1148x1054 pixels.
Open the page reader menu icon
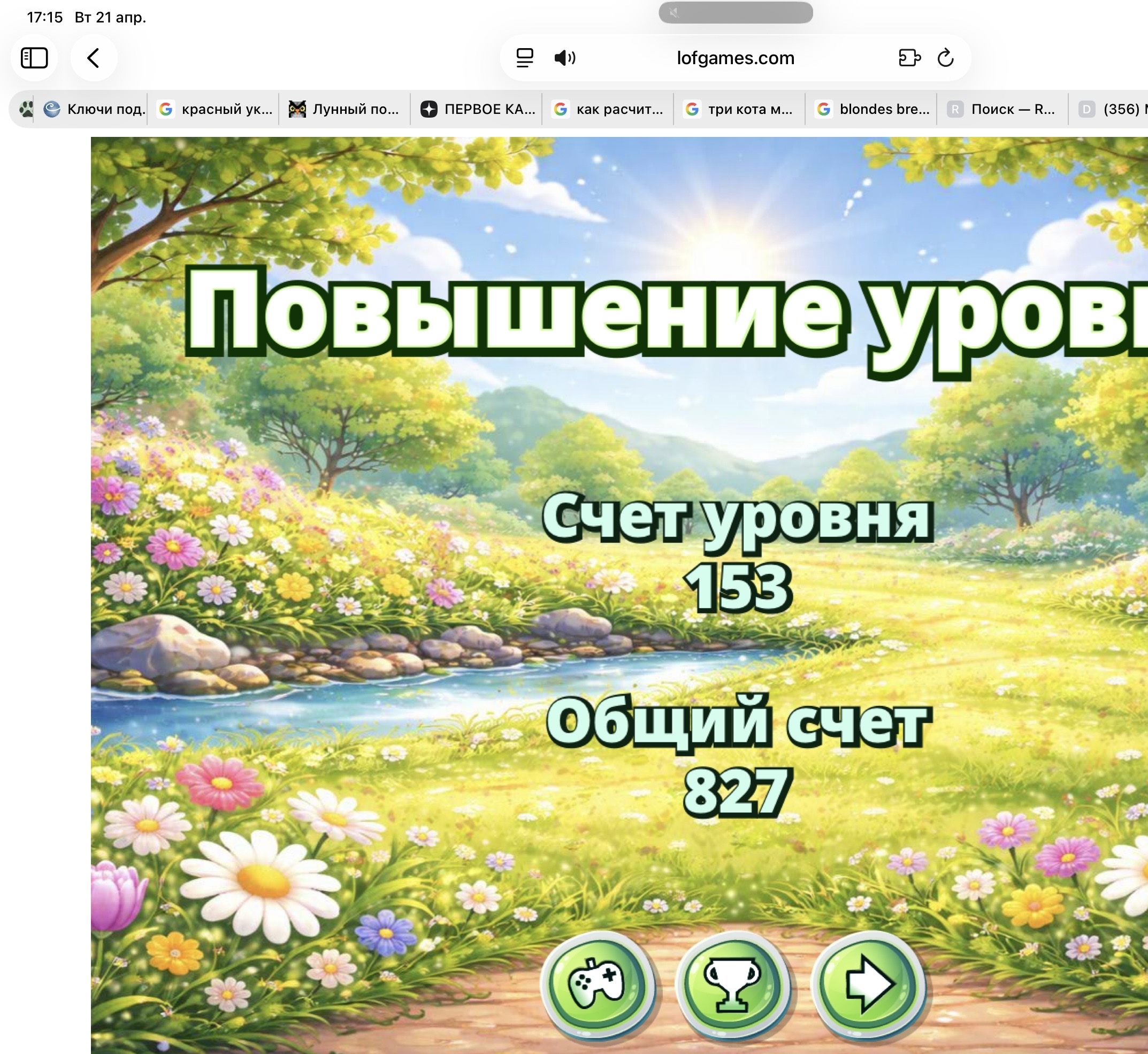point(524,58)
